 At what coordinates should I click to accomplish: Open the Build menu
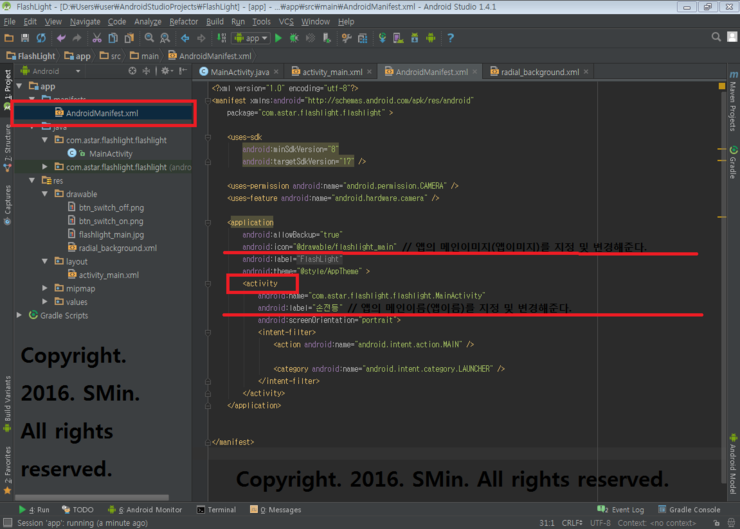coord(215,22)
